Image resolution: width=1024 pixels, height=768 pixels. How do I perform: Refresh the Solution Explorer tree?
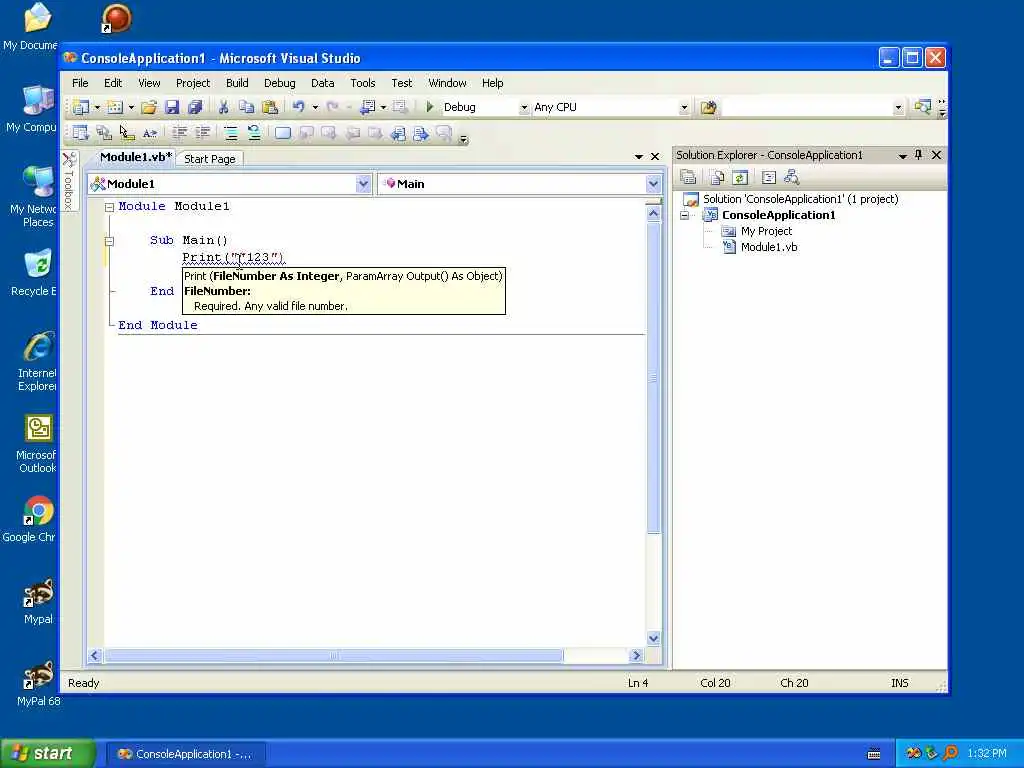pos(740,177)
